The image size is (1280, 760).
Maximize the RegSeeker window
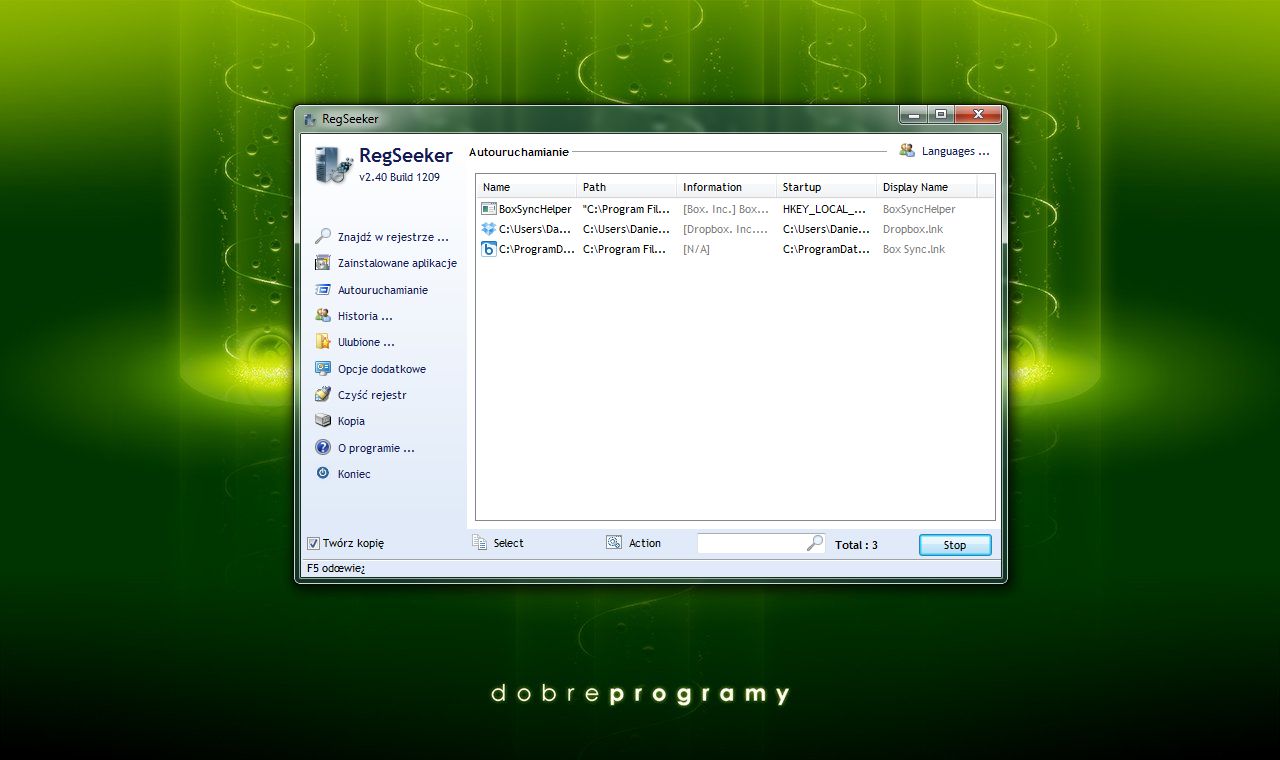(x=941, y=114)
